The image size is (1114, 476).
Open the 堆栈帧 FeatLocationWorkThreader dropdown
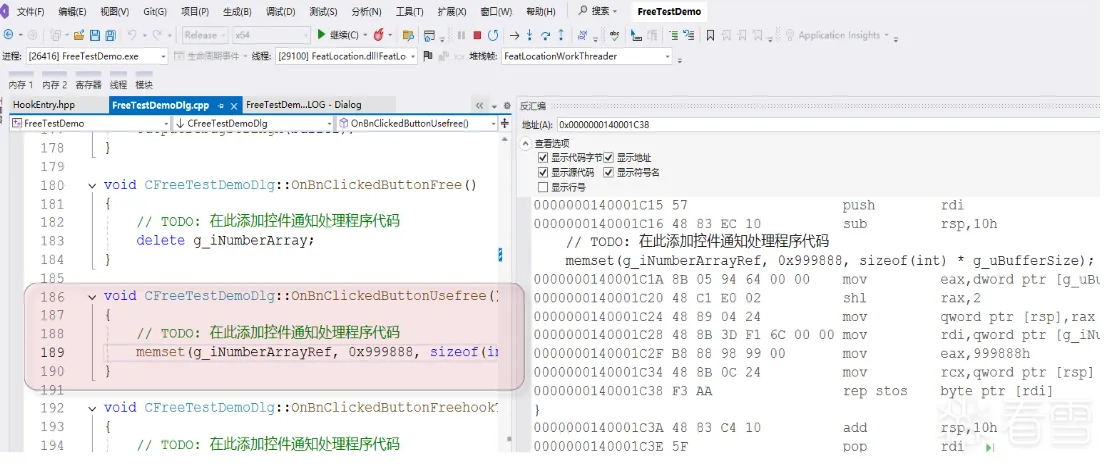667,56
